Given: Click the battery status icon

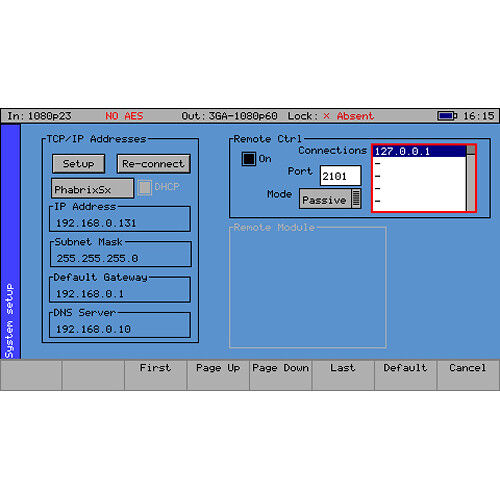Looking at the screenshot, I should coord(447,116).
